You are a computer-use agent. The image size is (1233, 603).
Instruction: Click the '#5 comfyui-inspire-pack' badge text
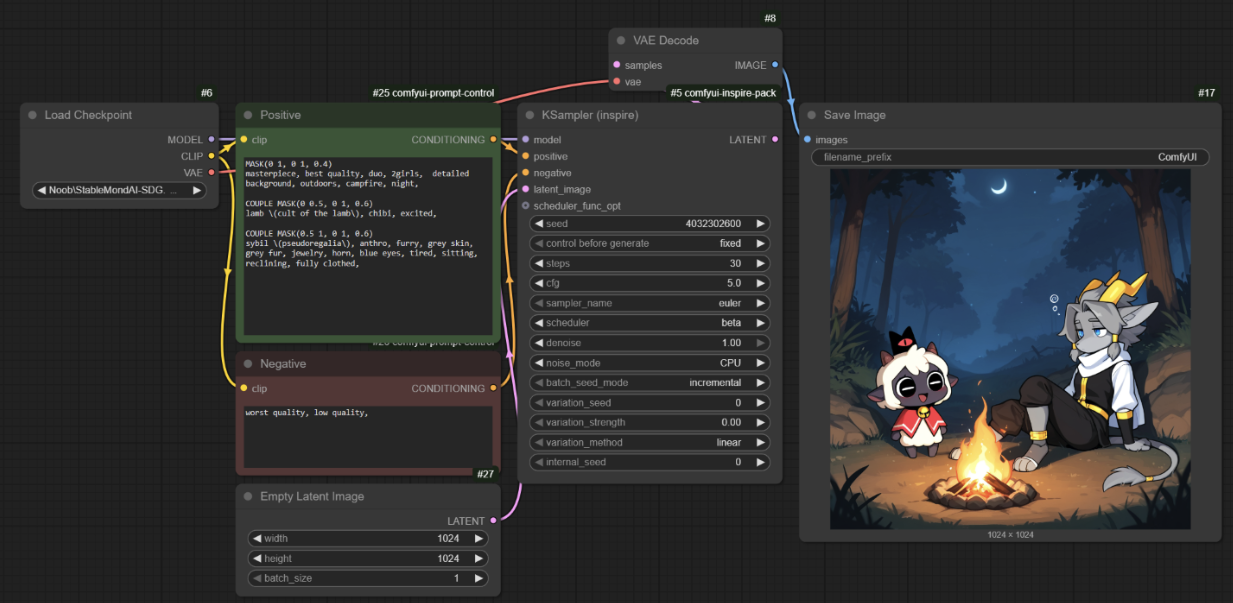coord(723,93)
